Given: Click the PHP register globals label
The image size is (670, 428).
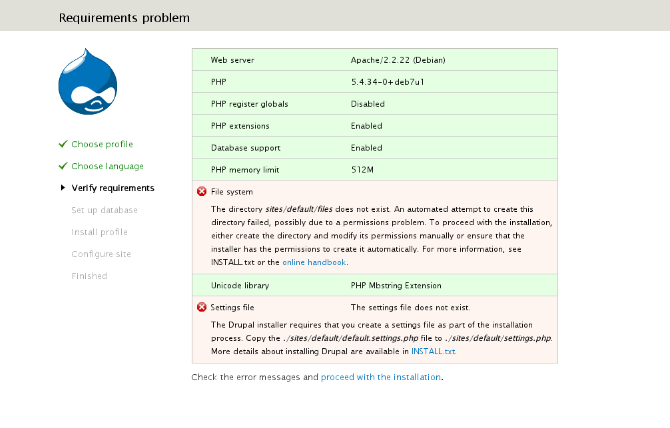Looking at the screenshot, I should [250, 104].
